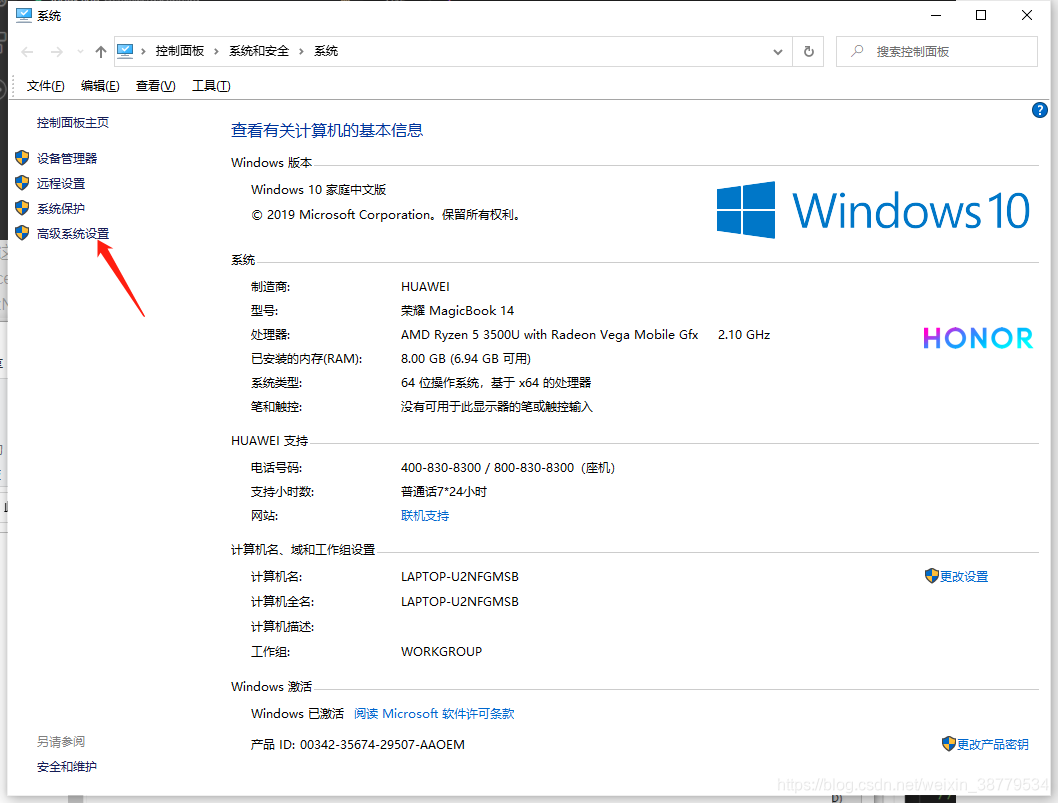Click the HONOR brand logo
The height and width of the screenshot is (803, 1058).
[x=978, y=338]
